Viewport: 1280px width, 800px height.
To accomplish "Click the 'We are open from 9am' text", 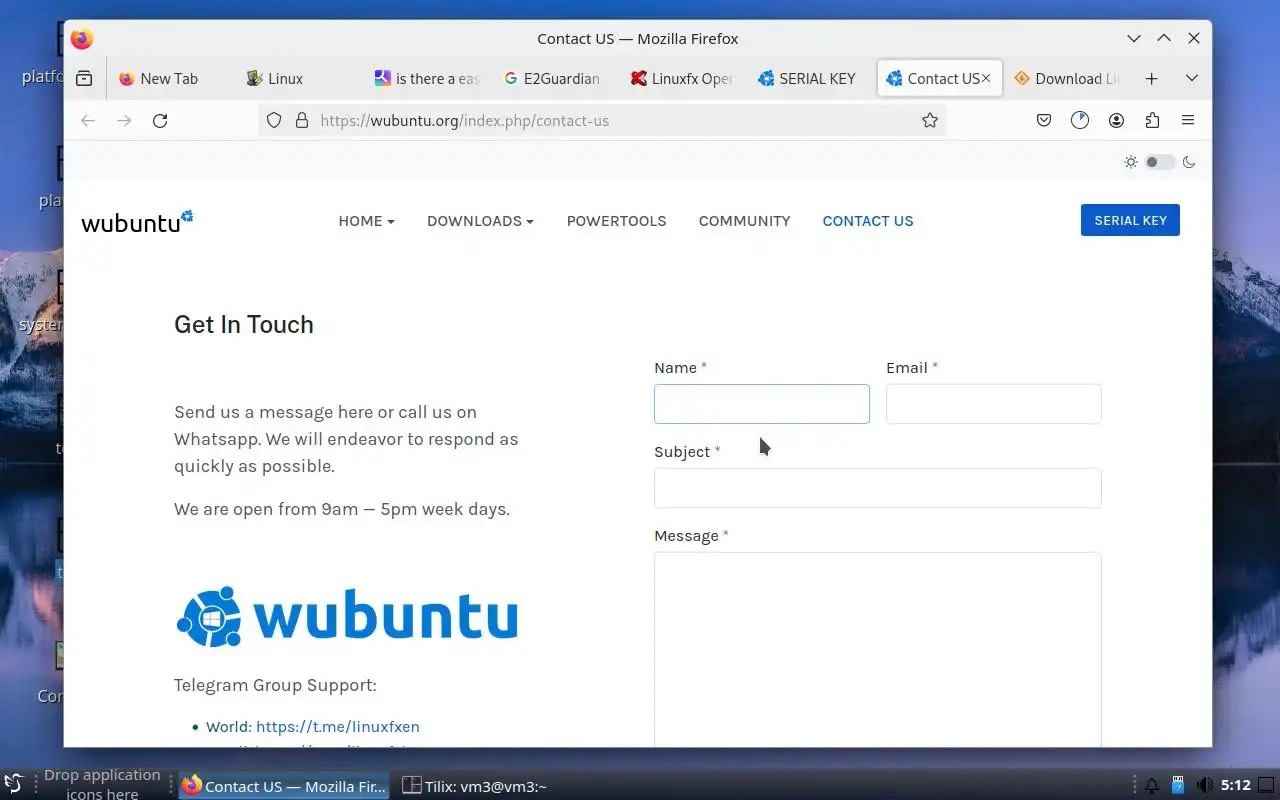I will click(x=342, y=509).
